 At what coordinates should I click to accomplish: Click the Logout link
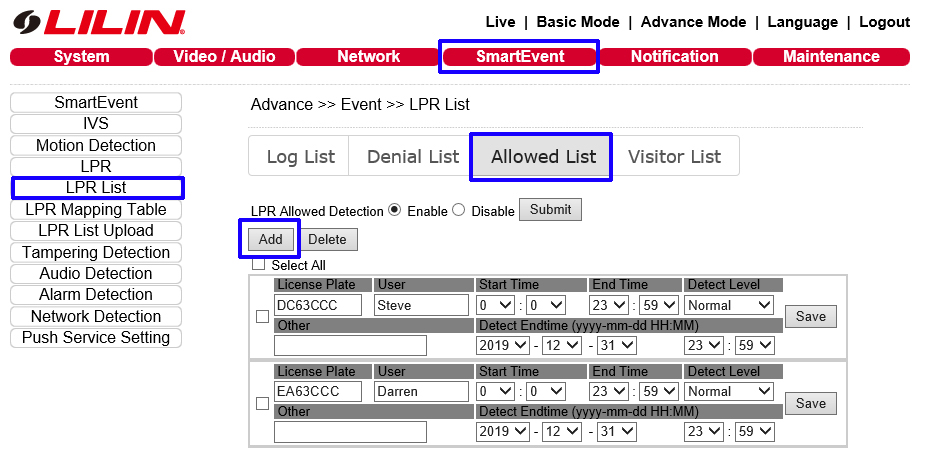pyautogui.click(x=884, y=22)
